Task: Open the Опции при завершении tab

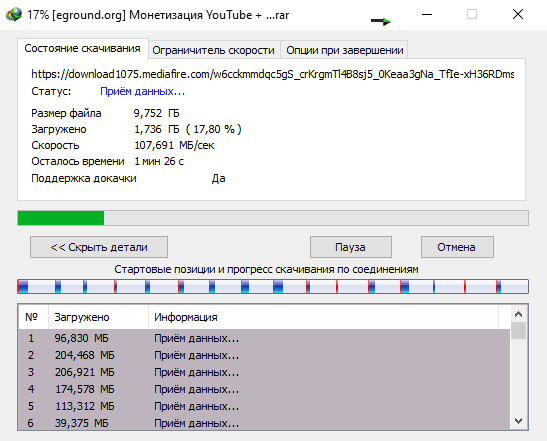Action: click(345, 50)
